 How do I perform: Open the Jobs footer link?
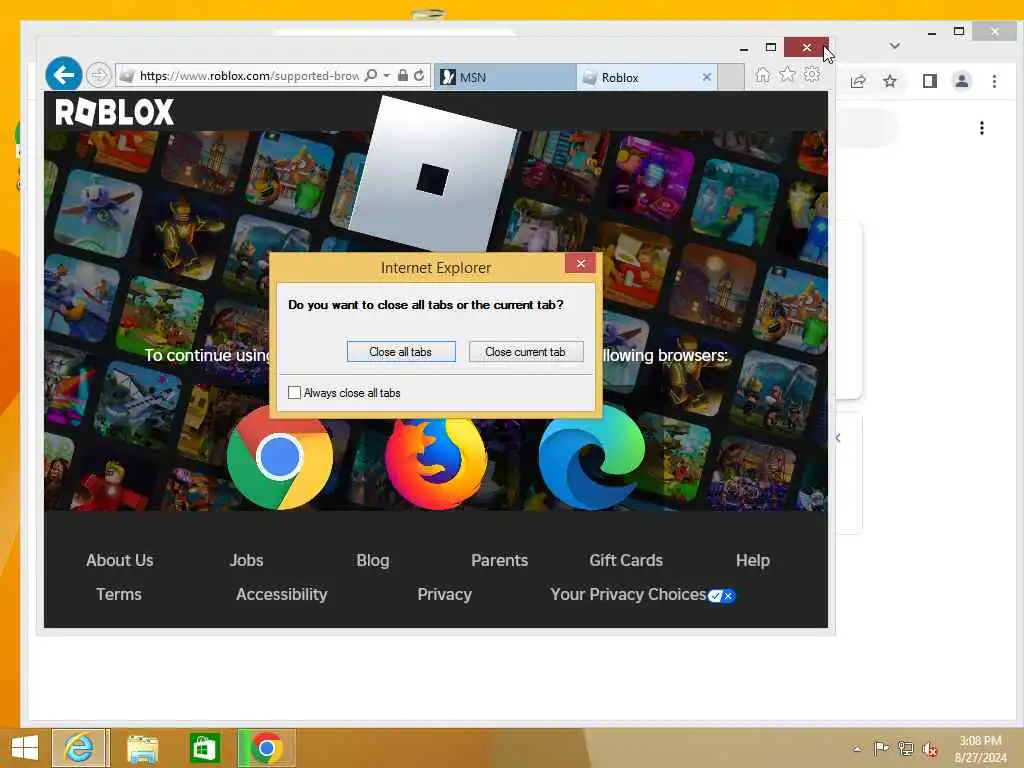(x=246, y=560)
